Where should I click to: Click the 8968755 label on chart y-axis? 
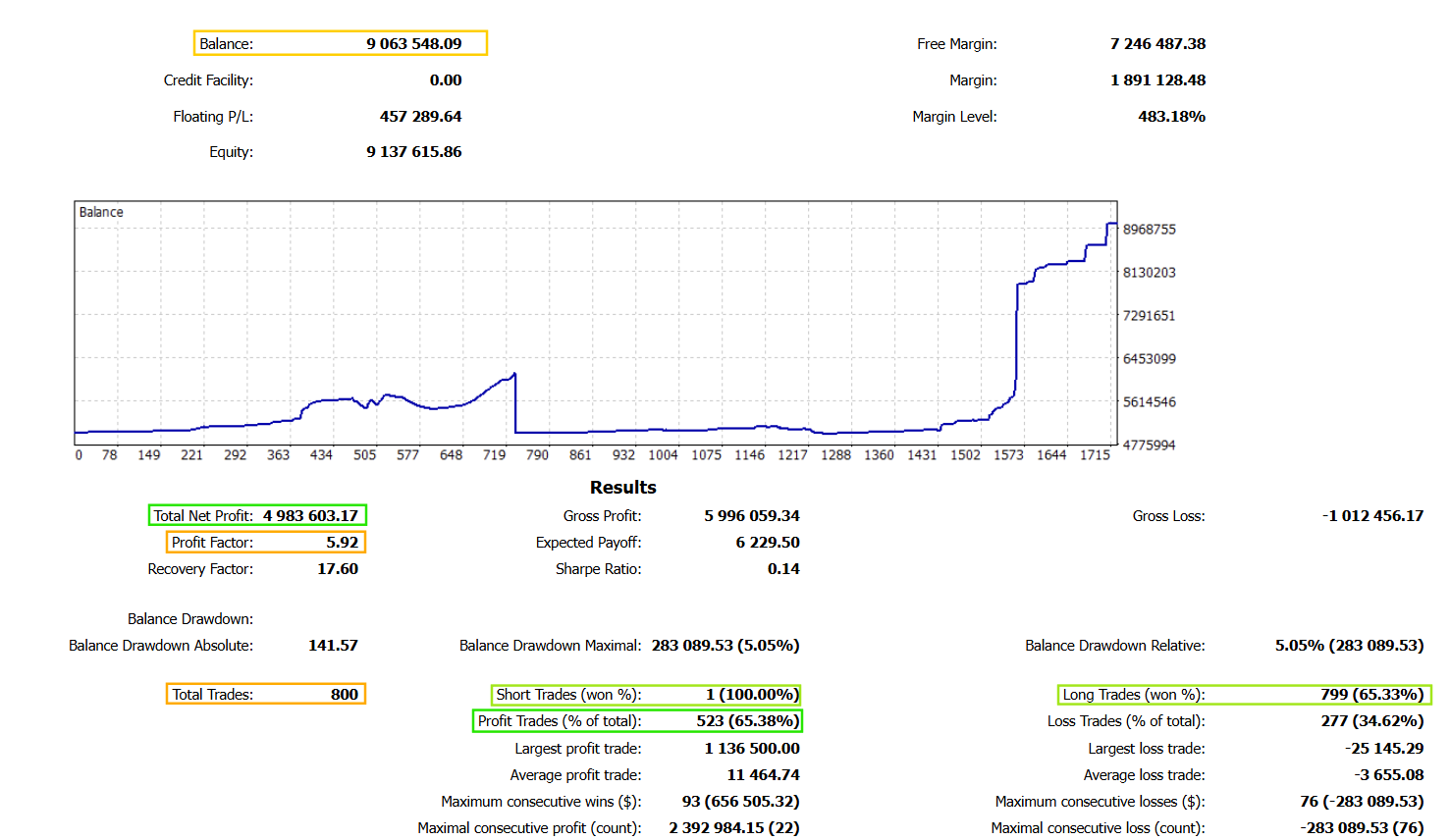(x=1149, y=229)
